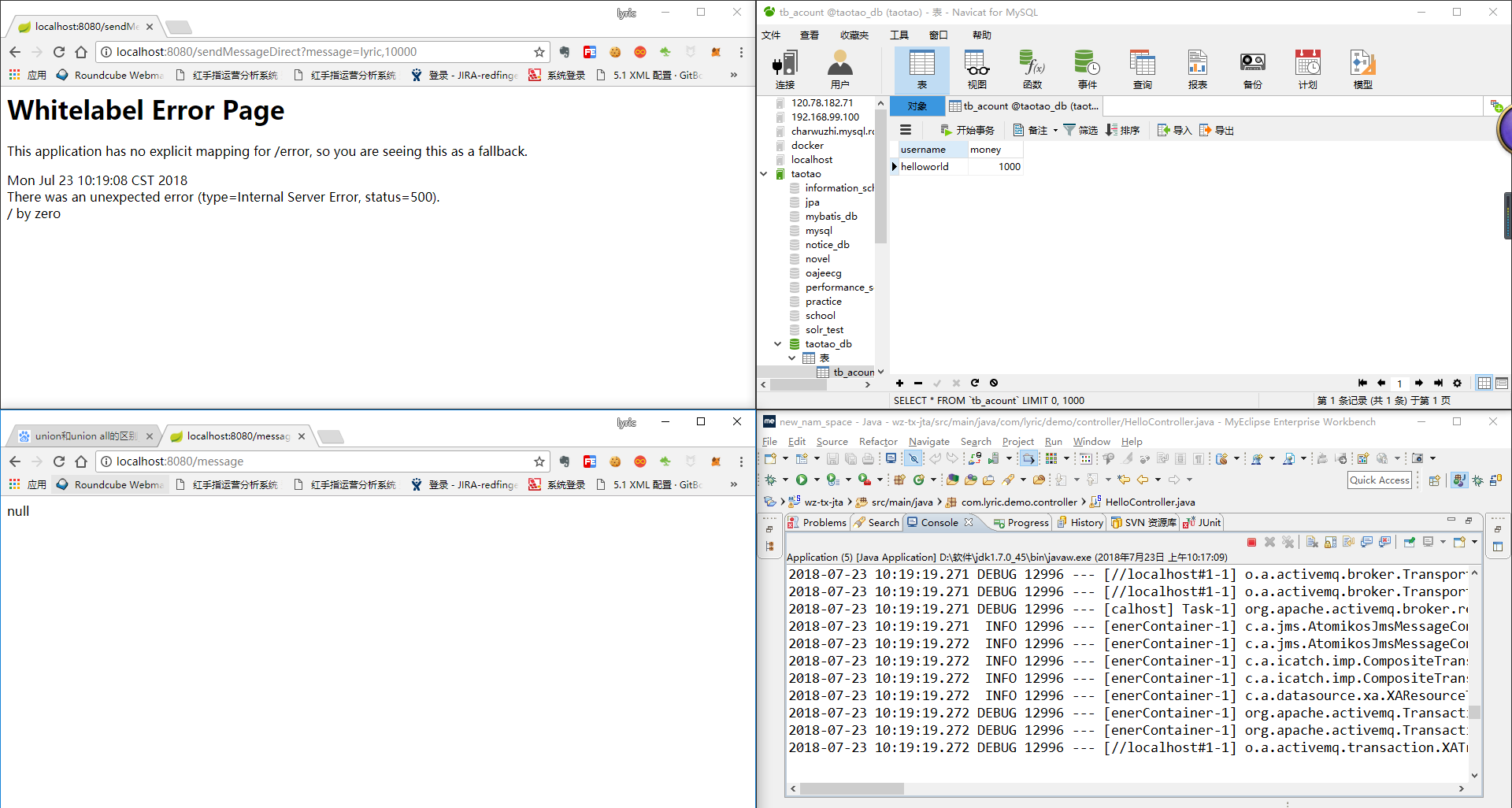1512x808 pixels.
Task: Open the Navicat 计划 schedule icon
Action: coord(1308,69)
